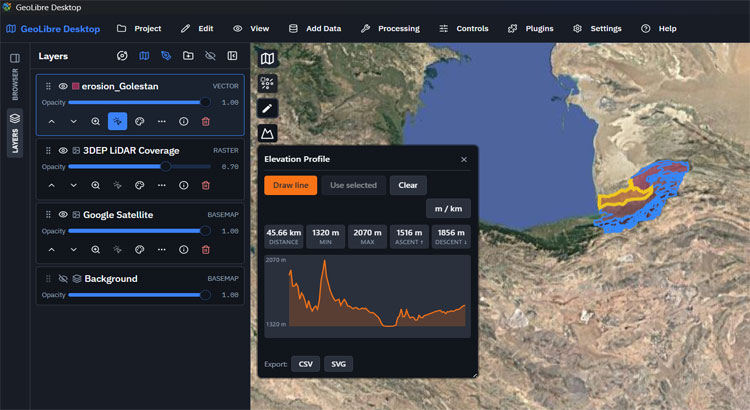The image size is (750, 410).
Task: Add a new layer group folder
Action: point(188,56)
